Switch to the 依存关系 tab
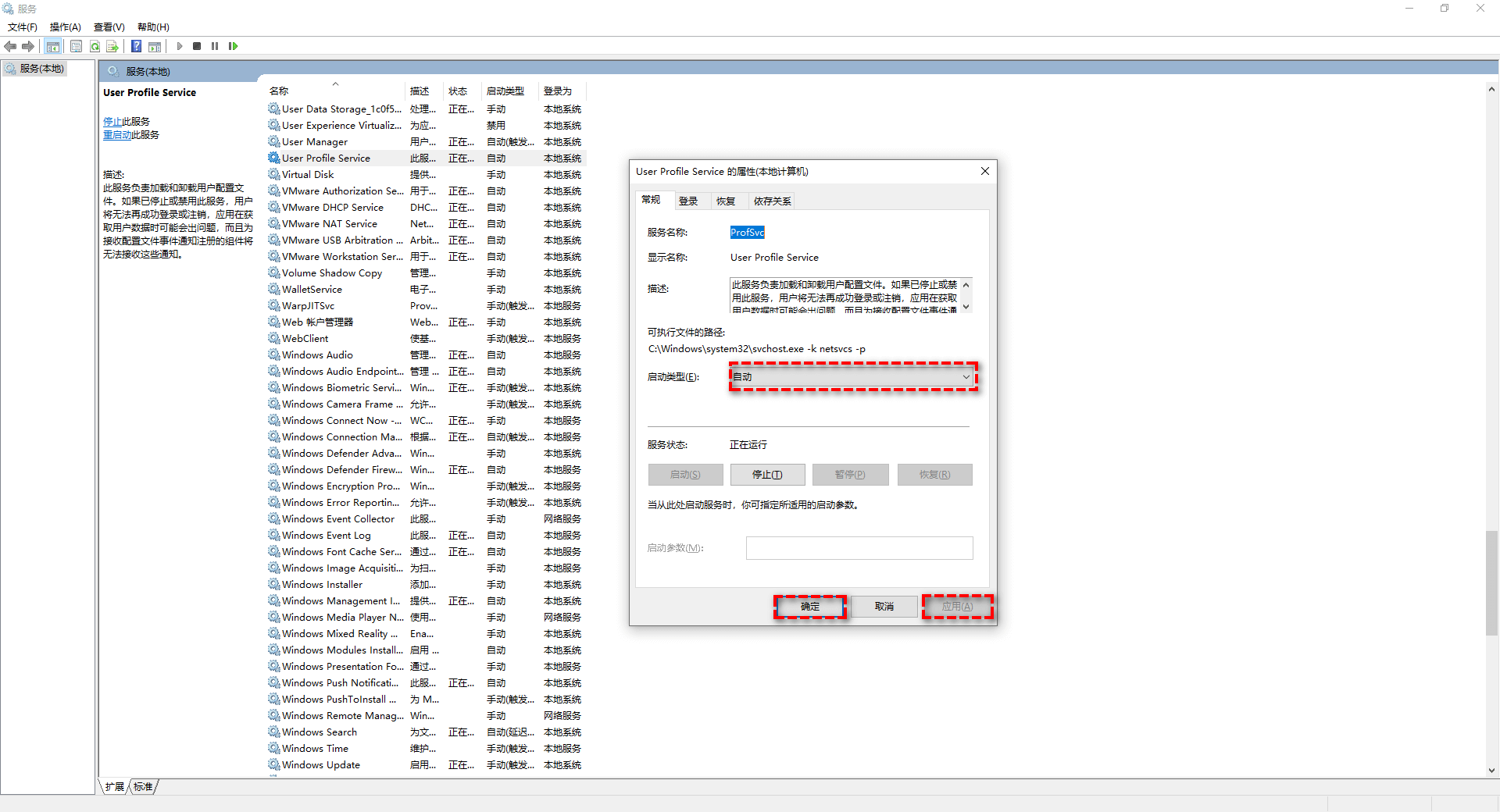The width and height of the screenshot is (1500, 812). pos(772,201)
